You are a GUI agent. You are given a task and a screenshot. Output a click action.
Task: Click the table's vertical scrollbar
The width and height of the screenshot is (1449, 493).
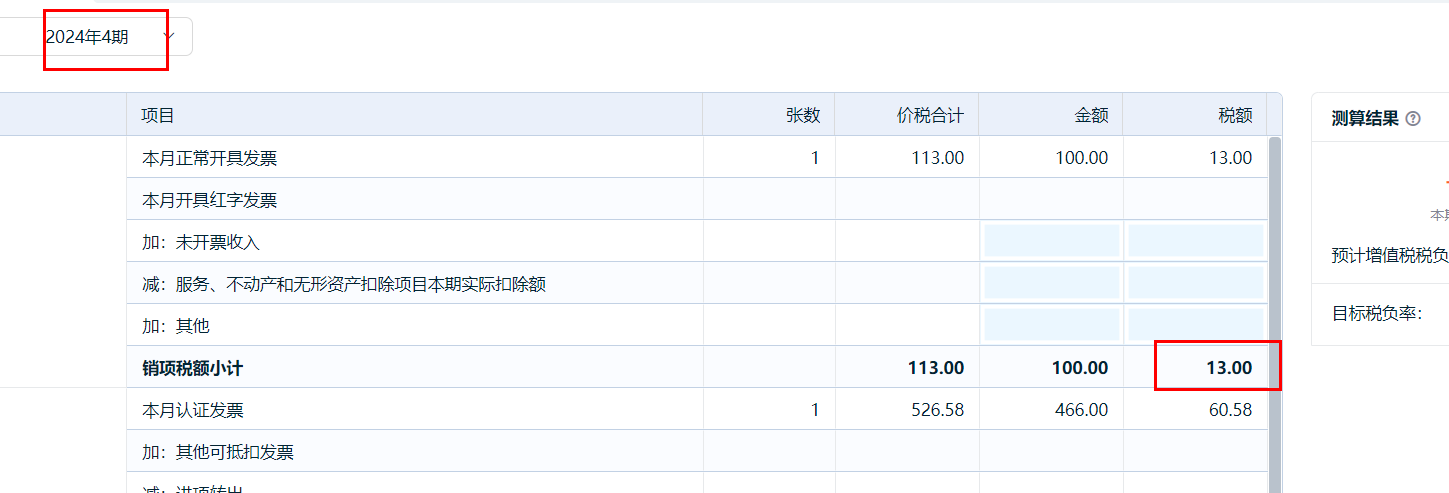(x=1275, y=300)
